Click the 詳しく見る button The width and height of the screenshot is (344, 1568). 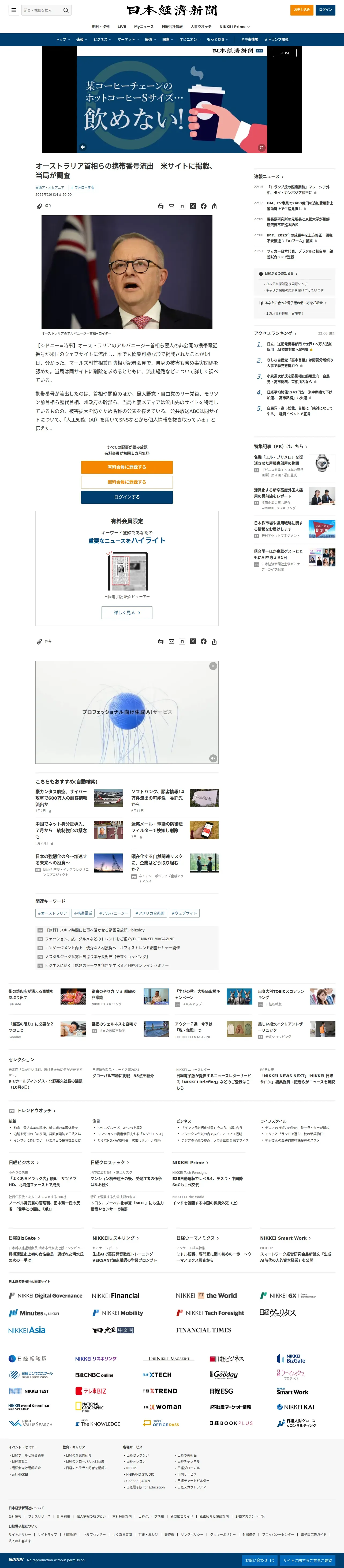(127, 612)
